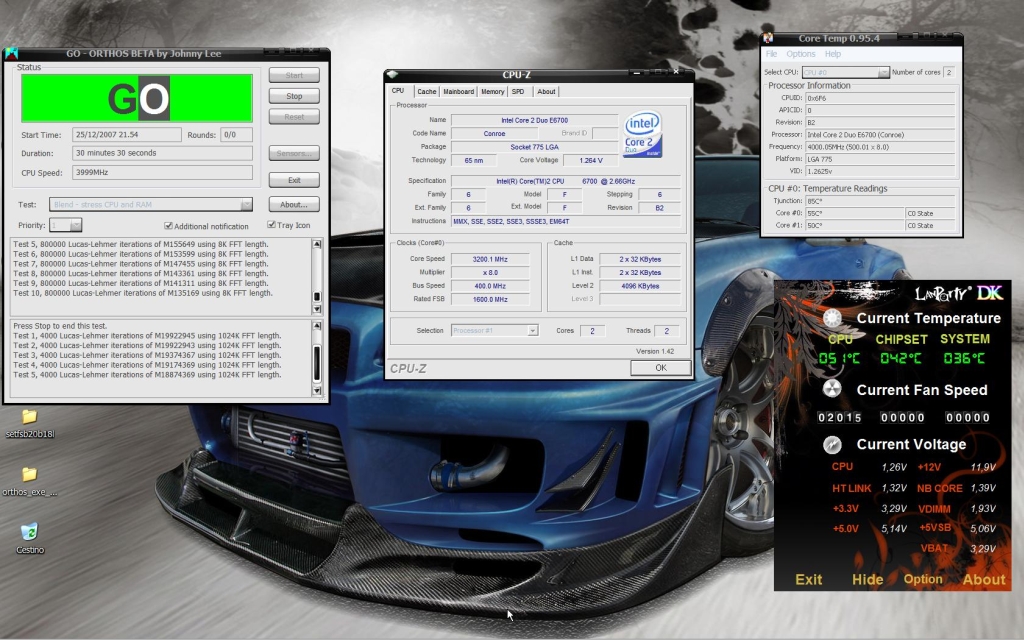Switch to the SPD tab in CPU-Z

518,92
